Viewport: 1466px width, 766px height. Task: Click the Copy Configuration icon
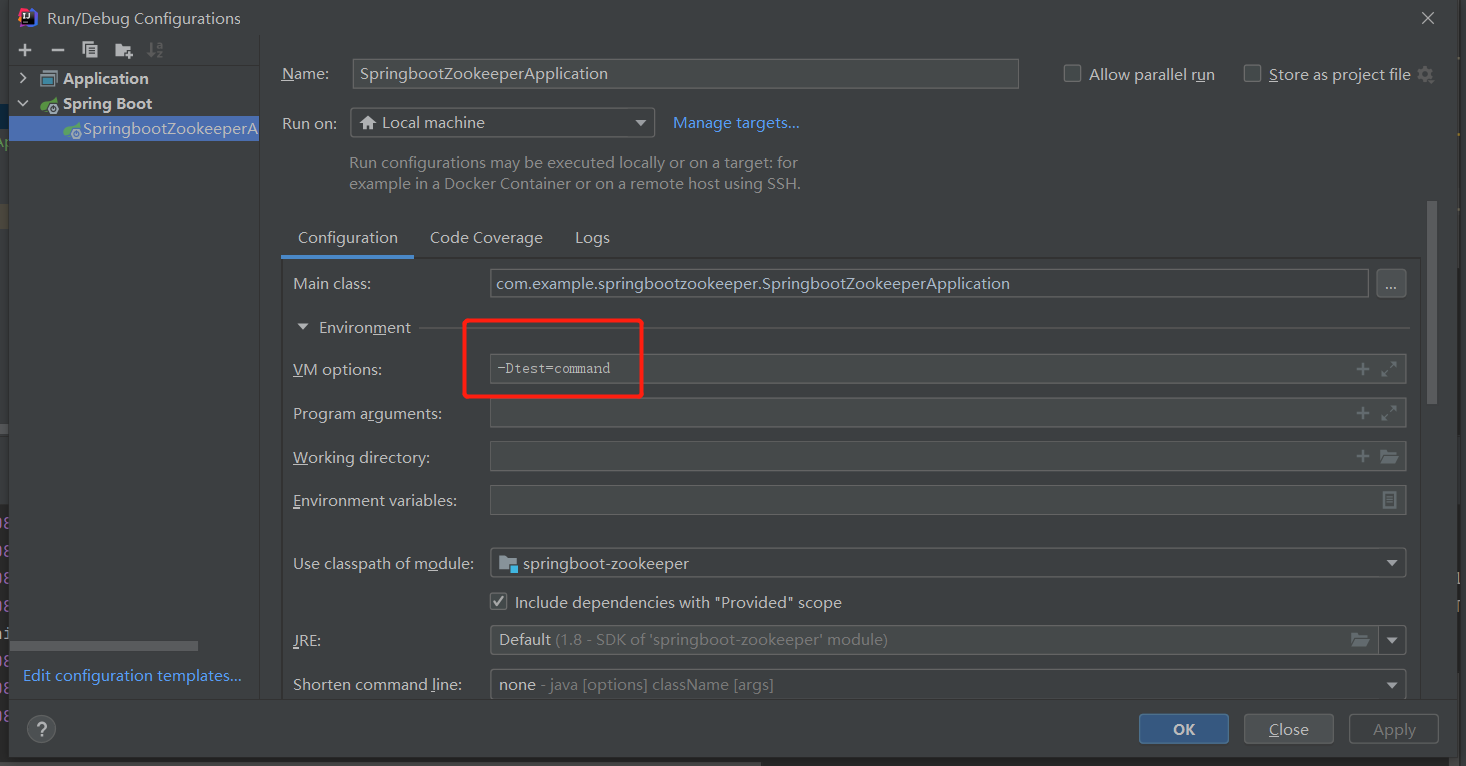point(90,50)
